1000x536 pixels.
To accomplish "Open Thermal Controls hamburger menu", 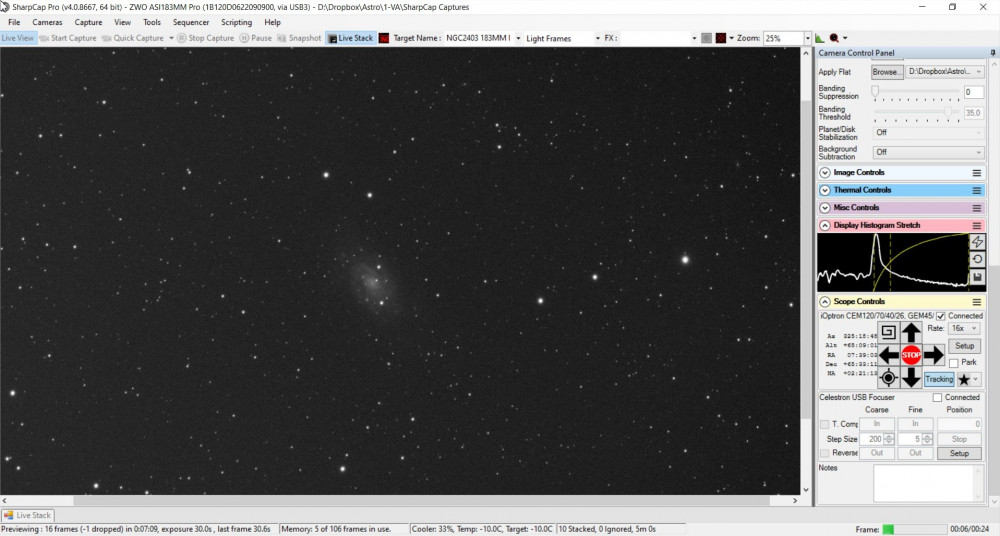I will 976,190.
